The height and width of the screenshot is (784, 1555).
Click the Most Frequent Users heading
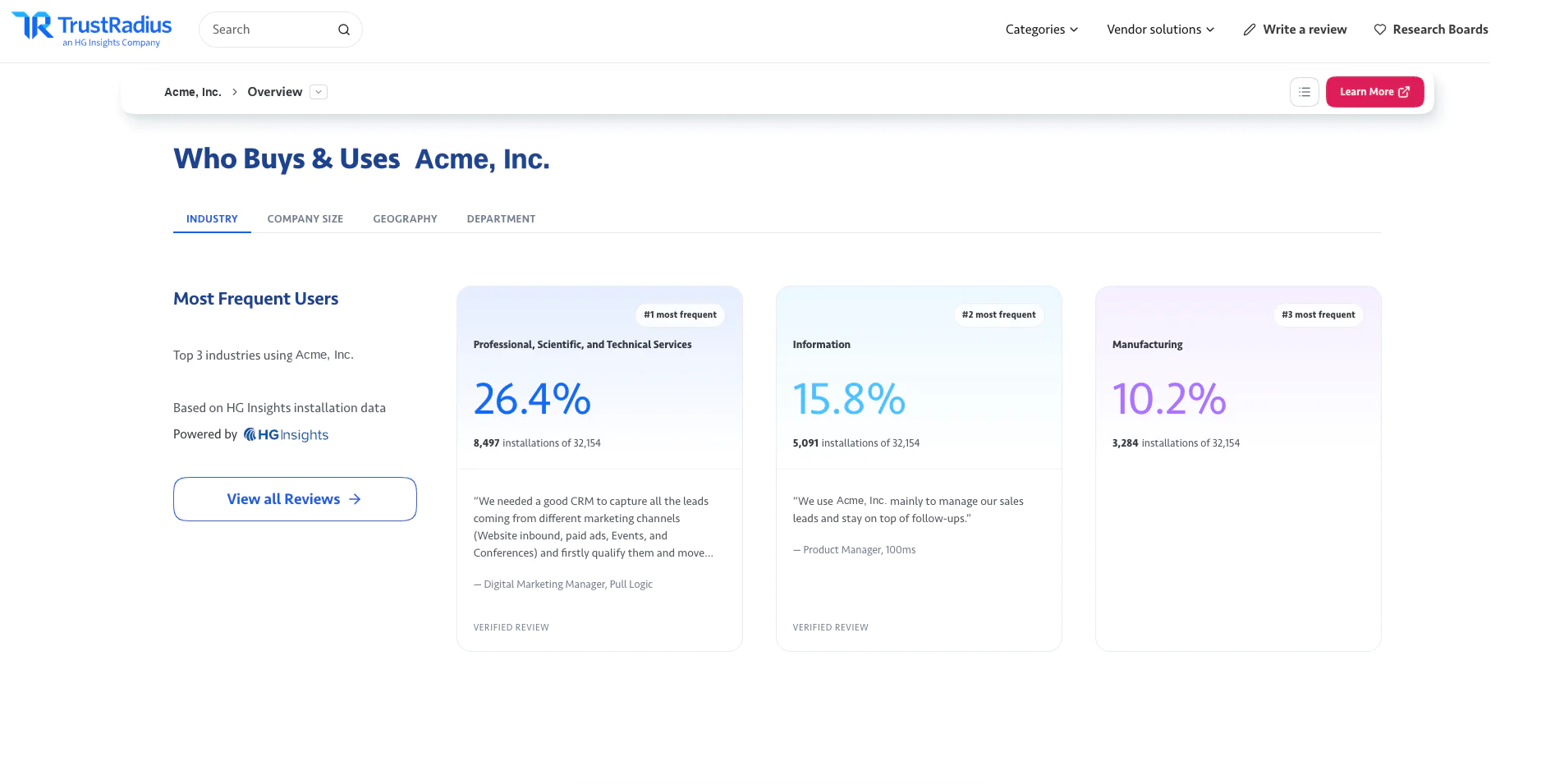click(255, 299)
